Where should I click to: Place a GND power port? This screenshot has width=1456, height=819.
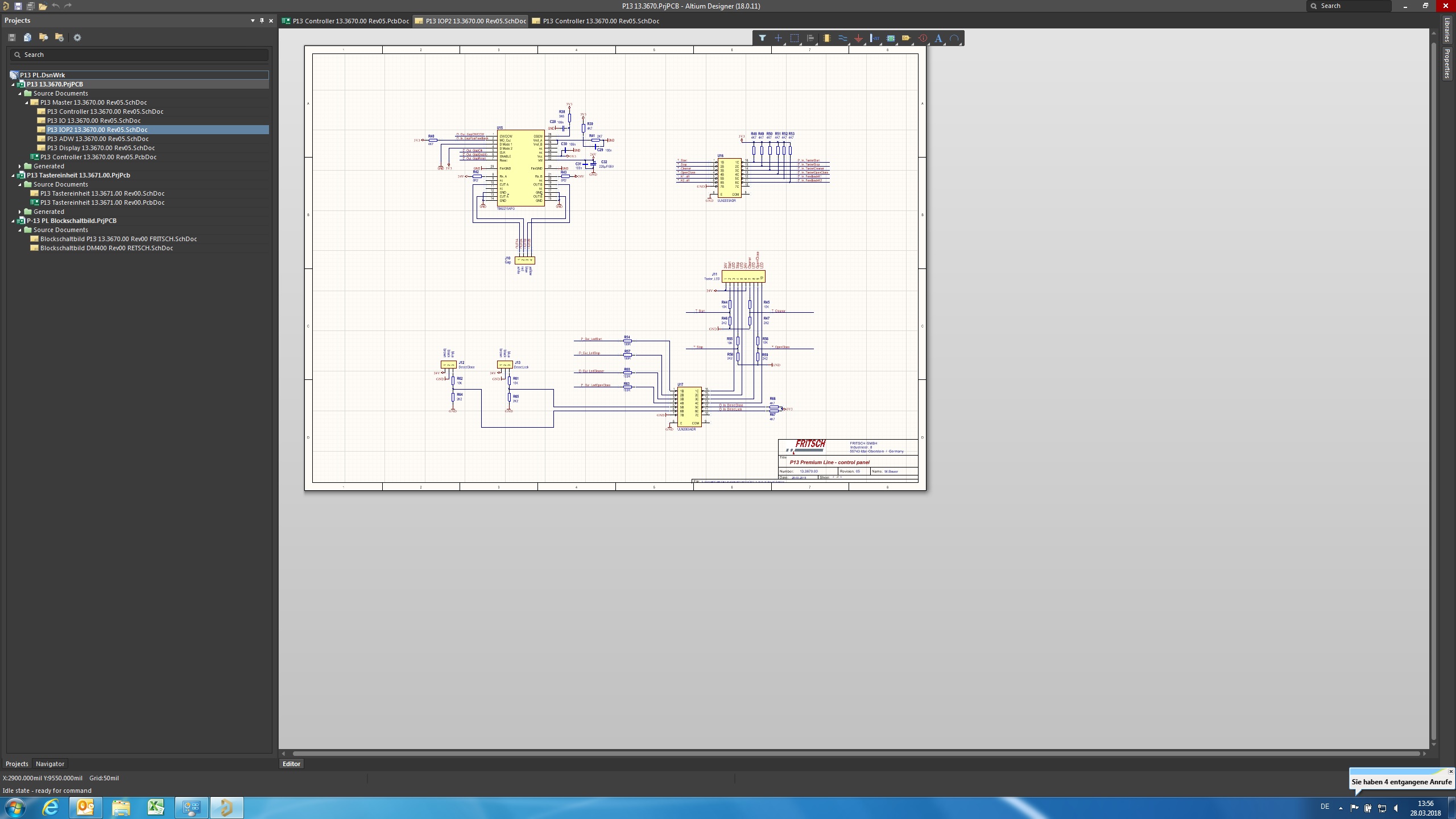click(858, 38)
